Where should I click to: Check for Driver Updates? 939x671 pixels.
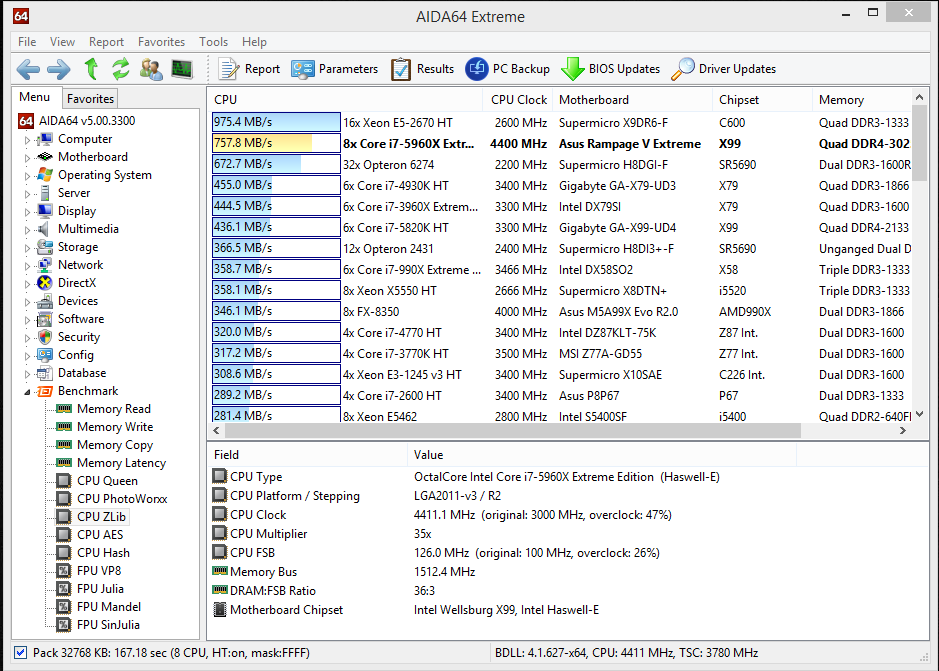point(723,69)
